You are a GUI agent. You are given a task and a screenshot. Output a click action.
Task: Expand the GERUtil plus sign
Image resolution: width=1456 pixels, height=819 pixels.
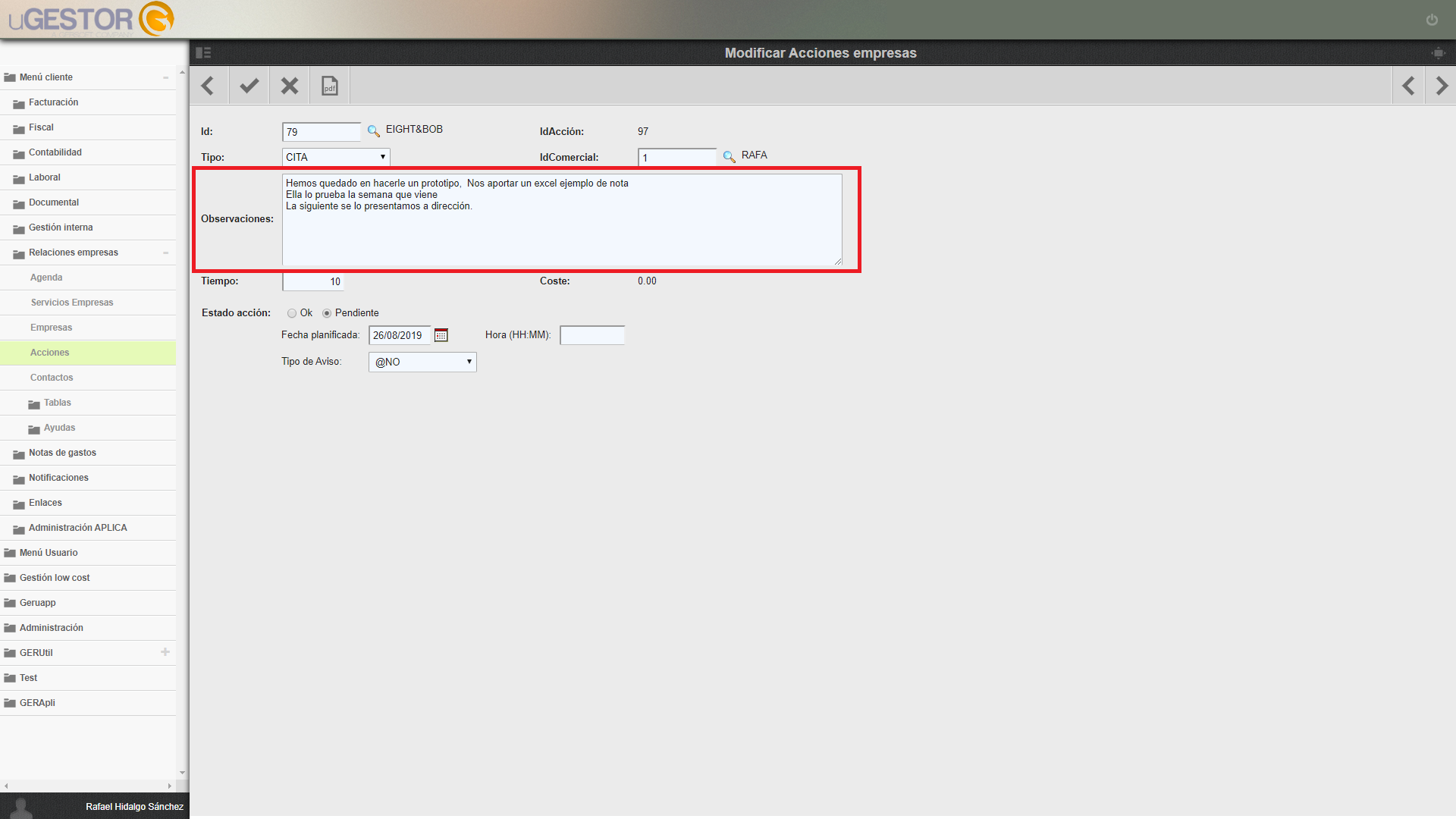coord(165,652)
